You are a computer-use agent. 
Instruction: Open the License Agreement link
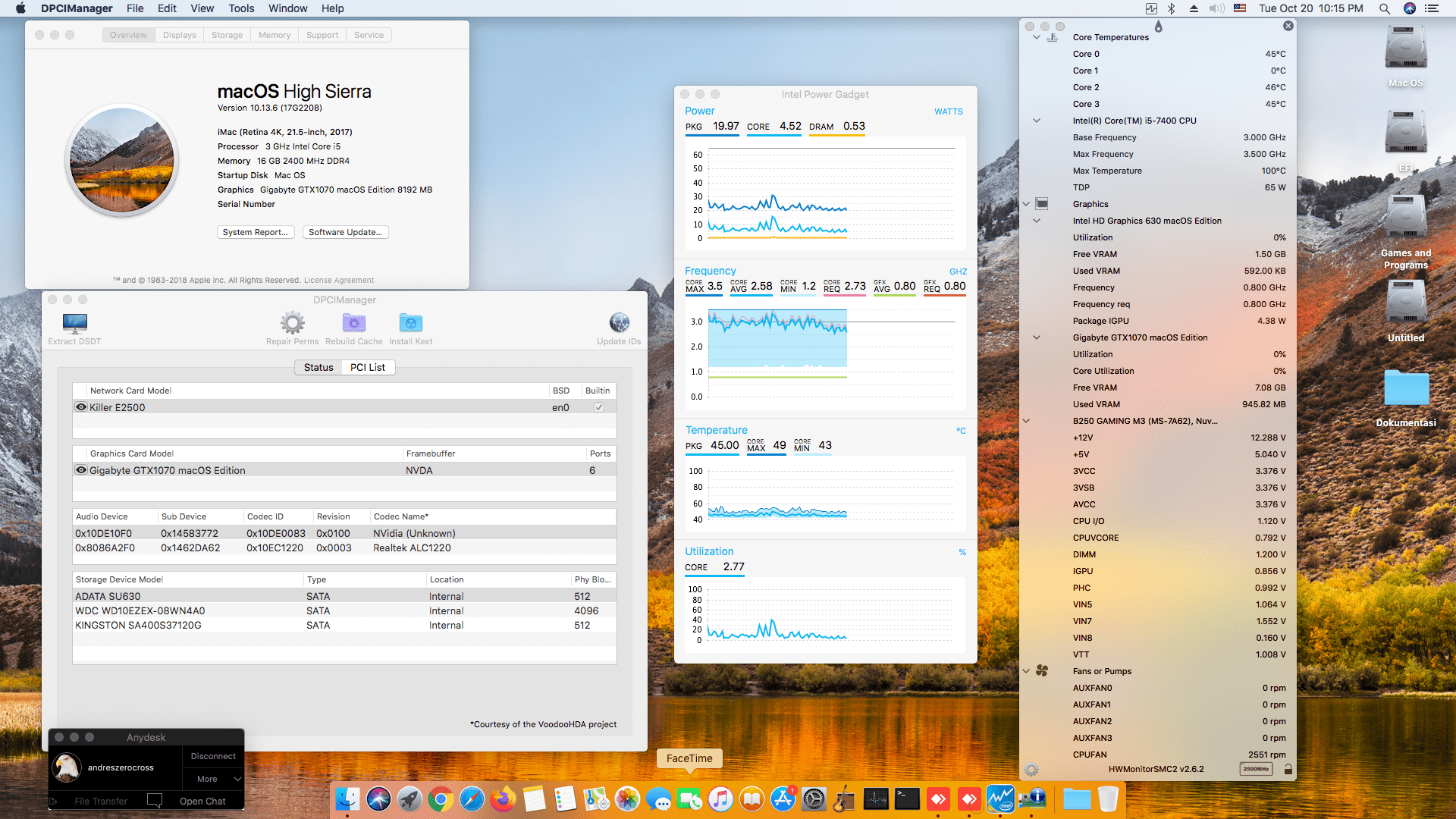[339, 280]
